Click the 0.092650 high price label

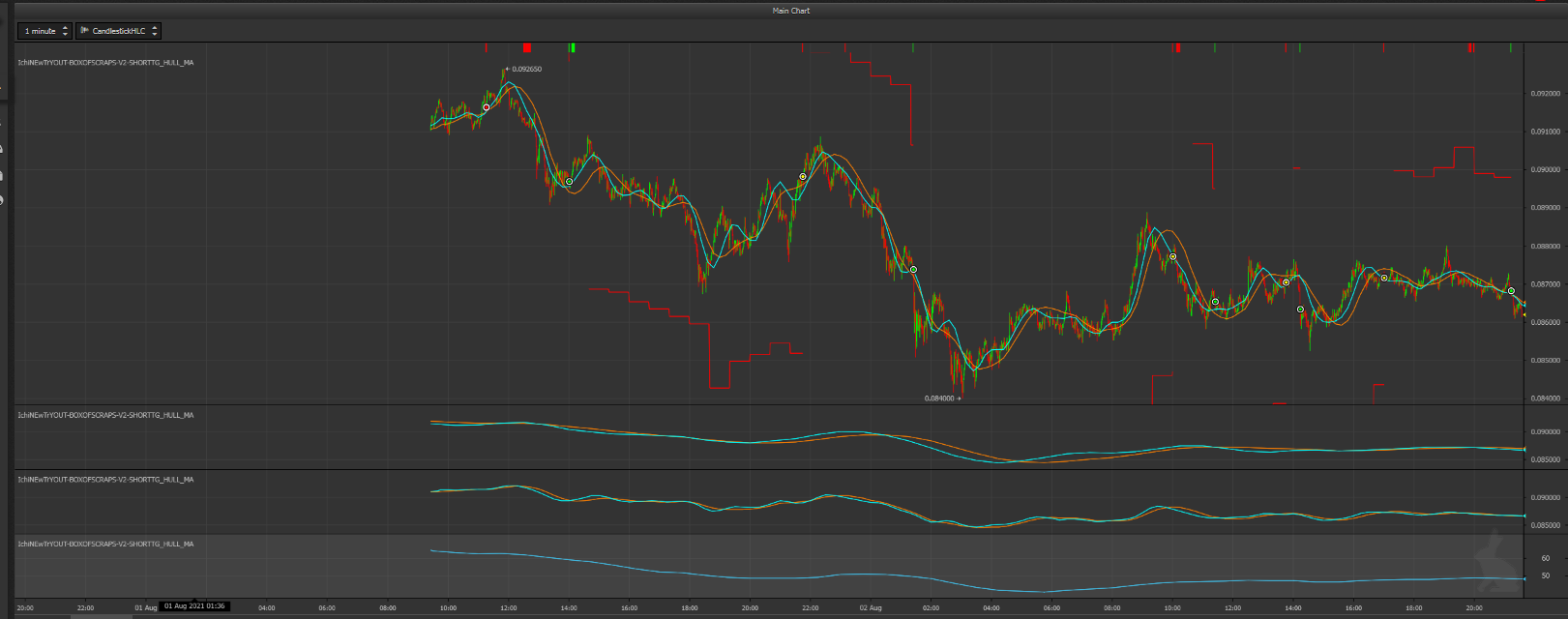point(526,70)
